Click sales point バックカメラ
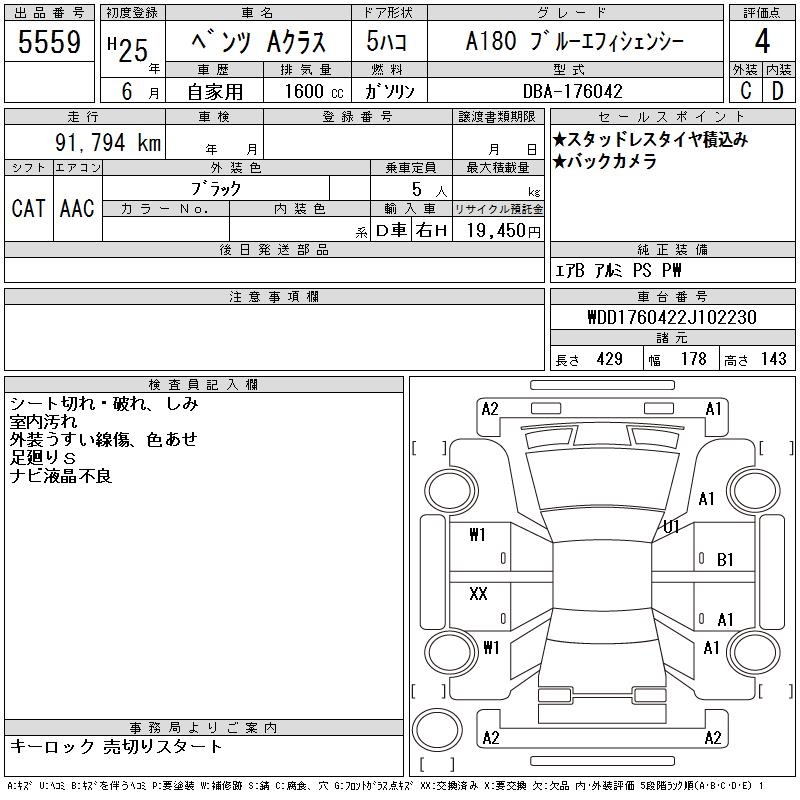 (x=604, y=162)
